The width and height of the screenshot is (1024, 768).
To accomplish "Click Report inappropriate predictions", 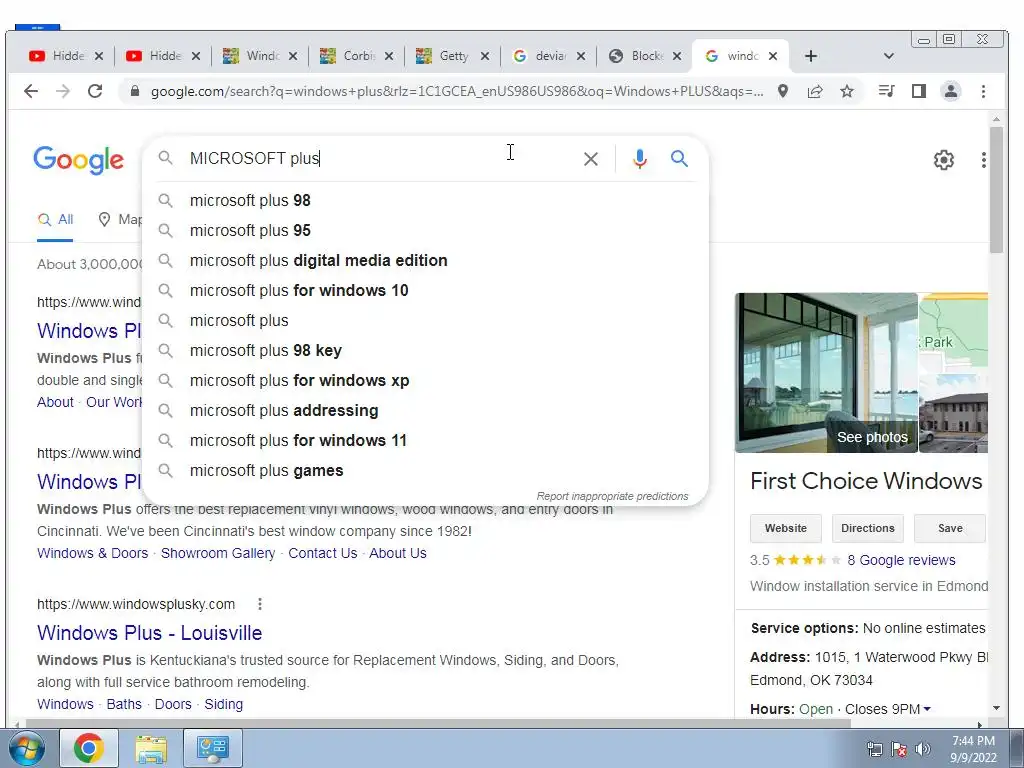I will (x=612, y=496).
